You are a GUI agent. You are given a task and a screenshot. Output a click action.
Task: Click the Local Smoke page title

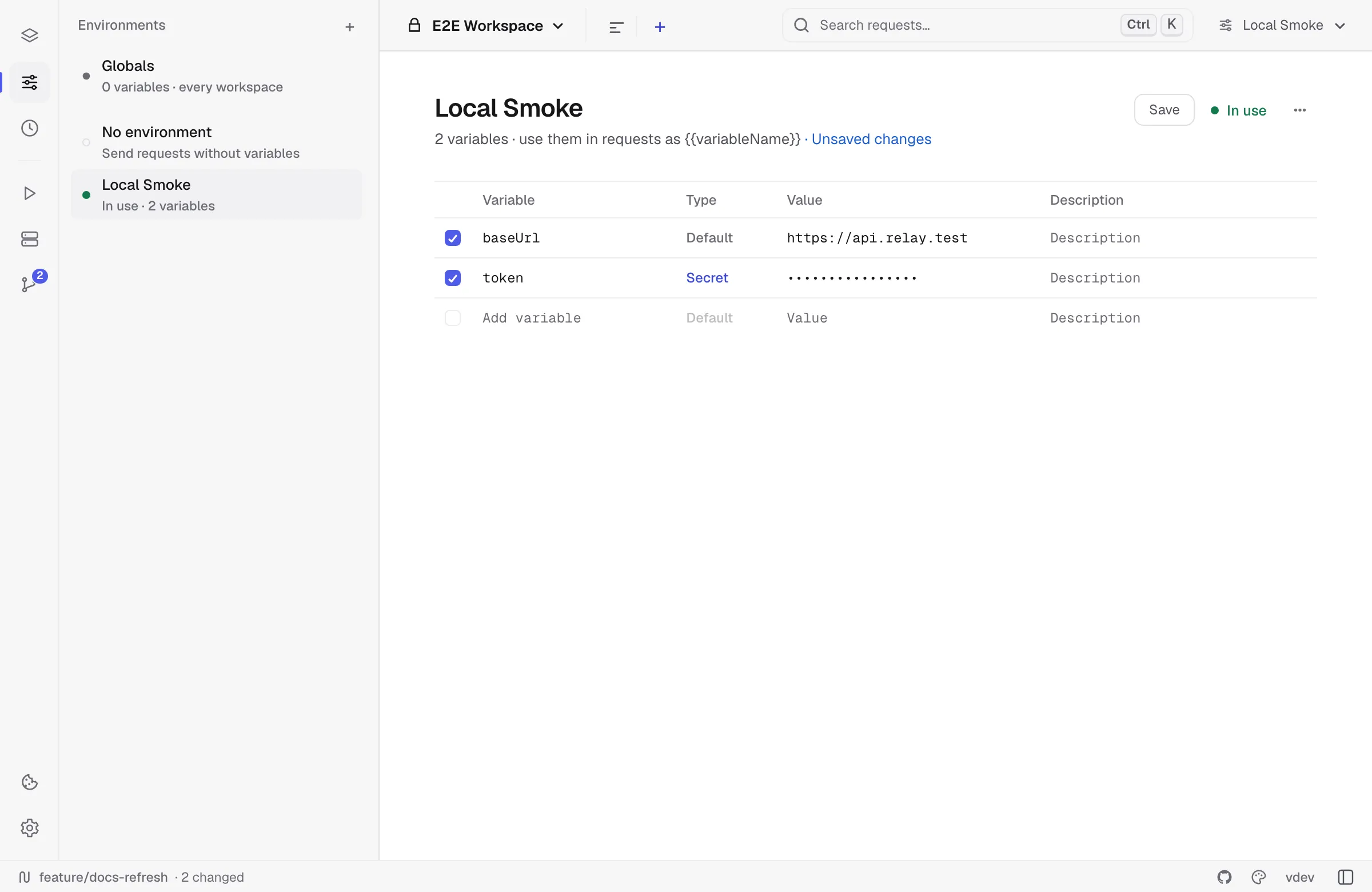pos(508,108)
